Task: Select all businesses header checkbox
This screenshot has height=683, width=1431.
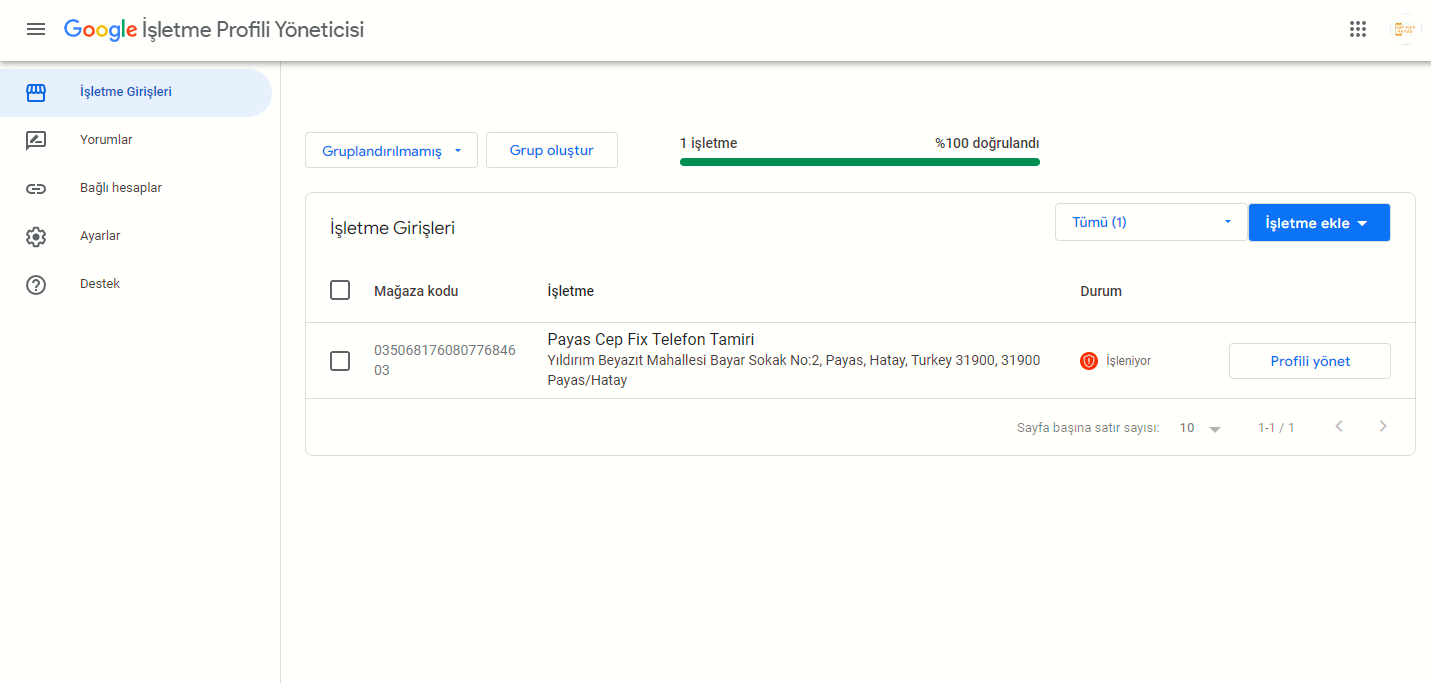Action: pyautogui.click(x=340, y=290)
